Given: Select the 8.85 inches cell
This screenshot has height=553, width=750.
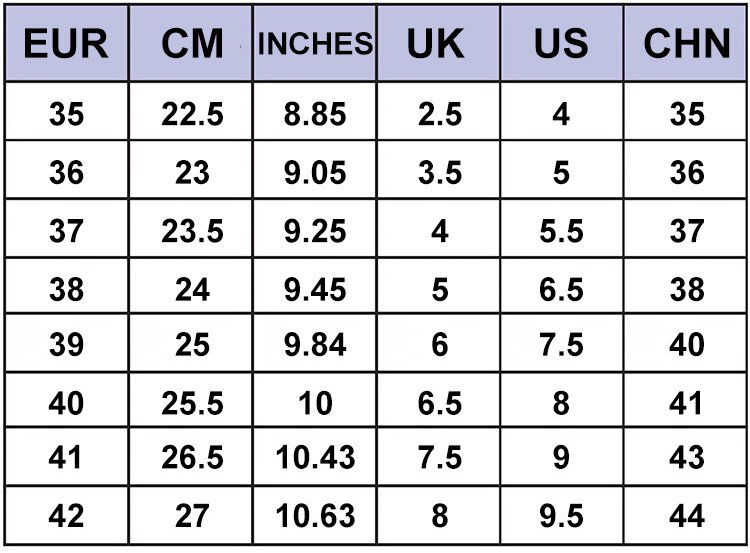Looking at the screenshot, I should (x=315, y=114).
